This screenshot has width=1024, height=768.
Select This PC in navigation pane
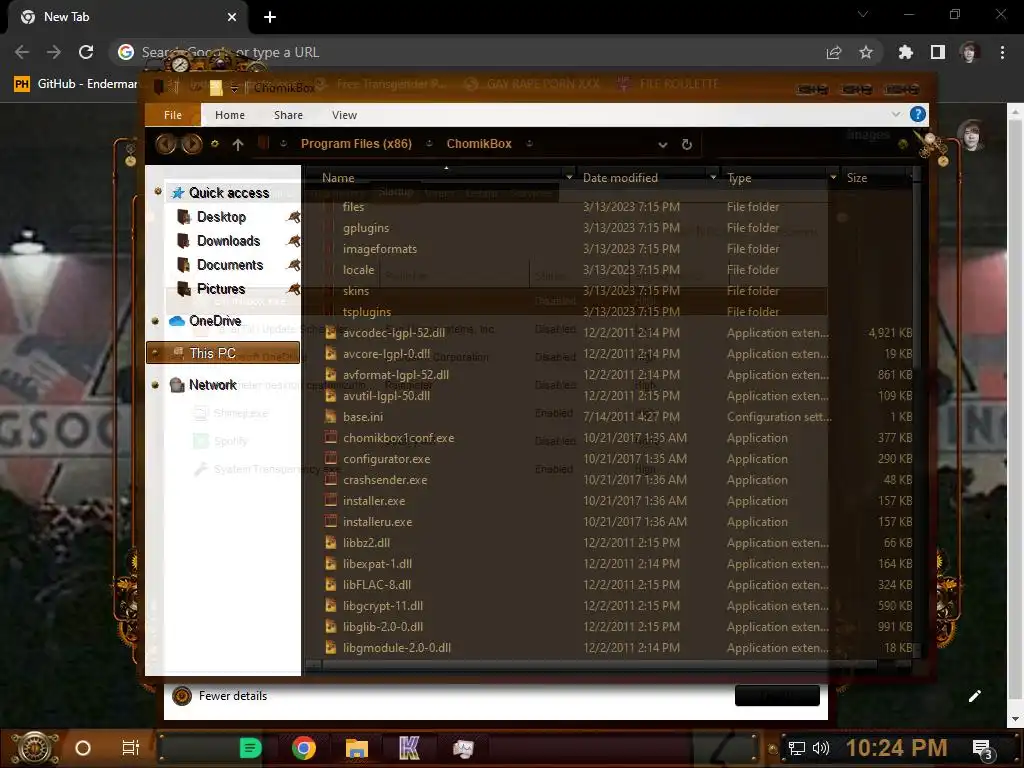(223, 353)
